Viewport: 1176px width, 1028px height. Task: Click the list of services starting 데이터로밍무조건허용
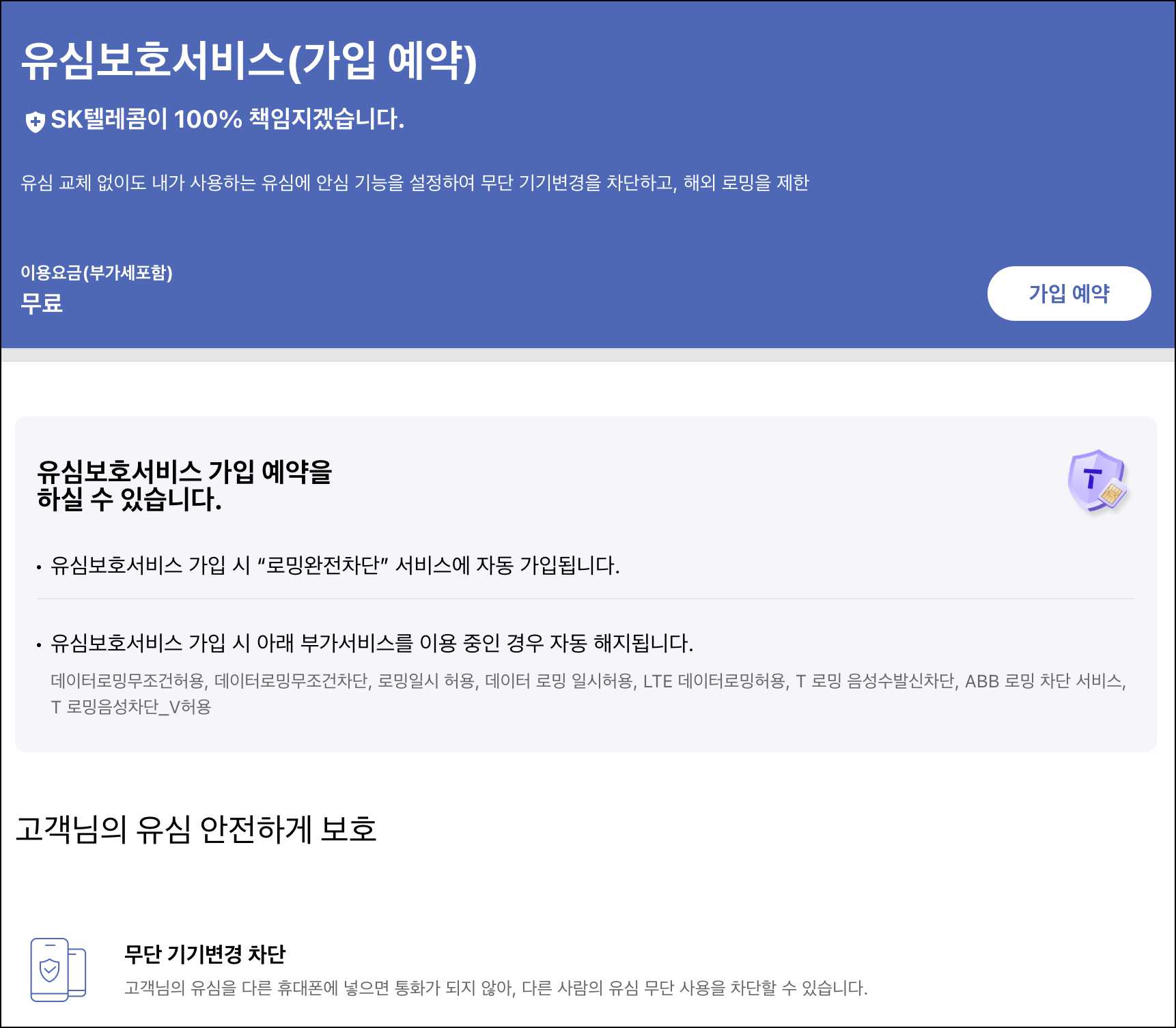(588, 694)
